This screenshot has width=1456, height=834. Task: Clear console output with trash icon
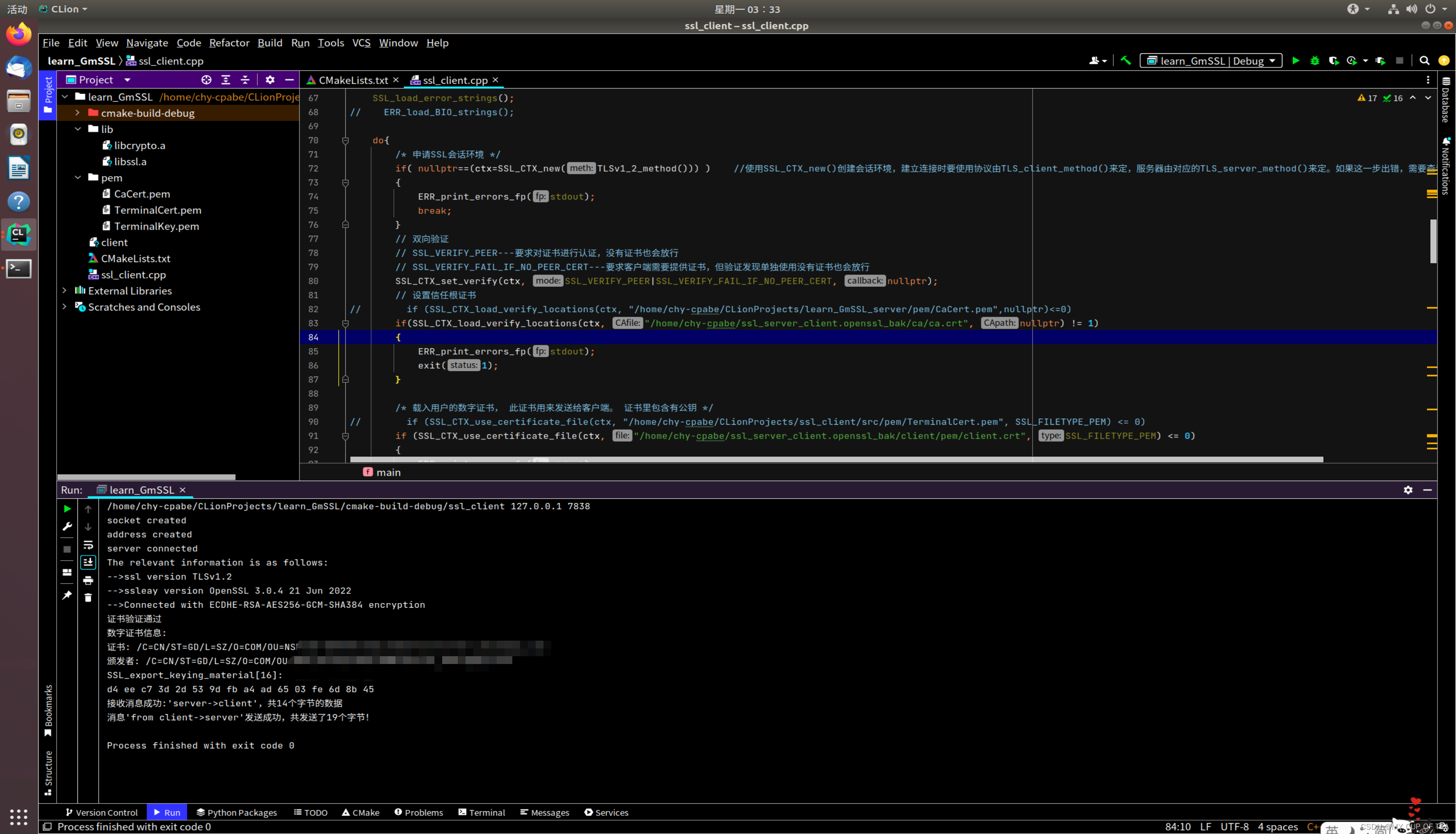point(88,597)
